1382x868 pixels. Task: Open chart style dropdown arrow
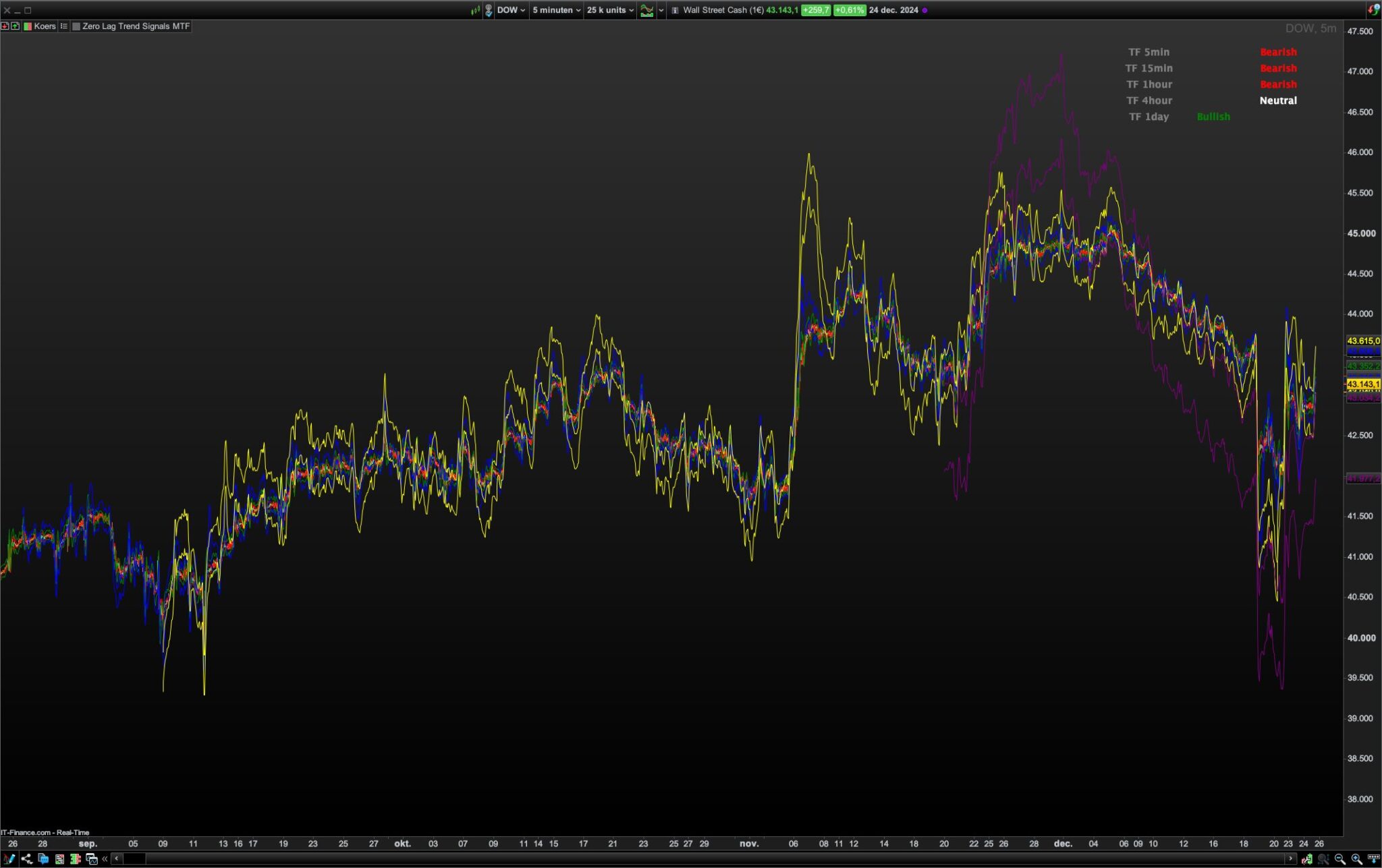661,10
